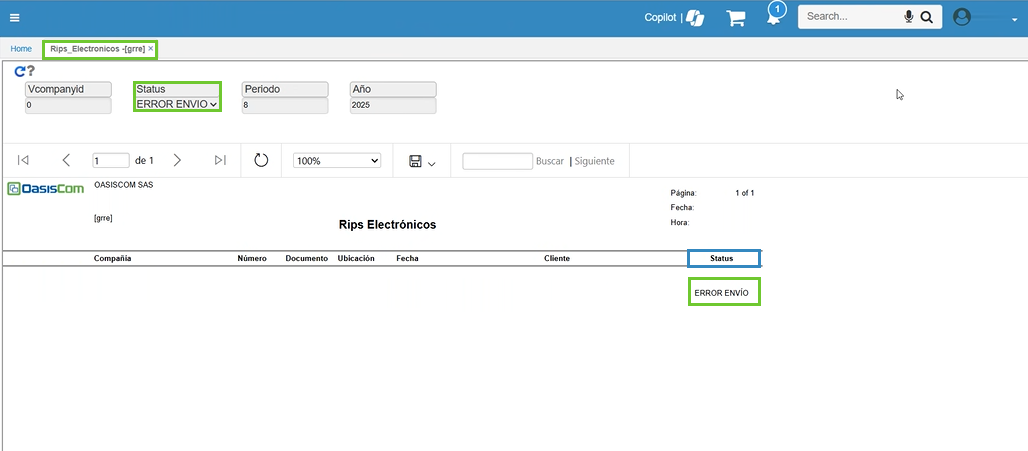The width and height of the screenshot is (1028, 451).
Task: Click the magnifier search icon
Action: click(x=926, y=17)
